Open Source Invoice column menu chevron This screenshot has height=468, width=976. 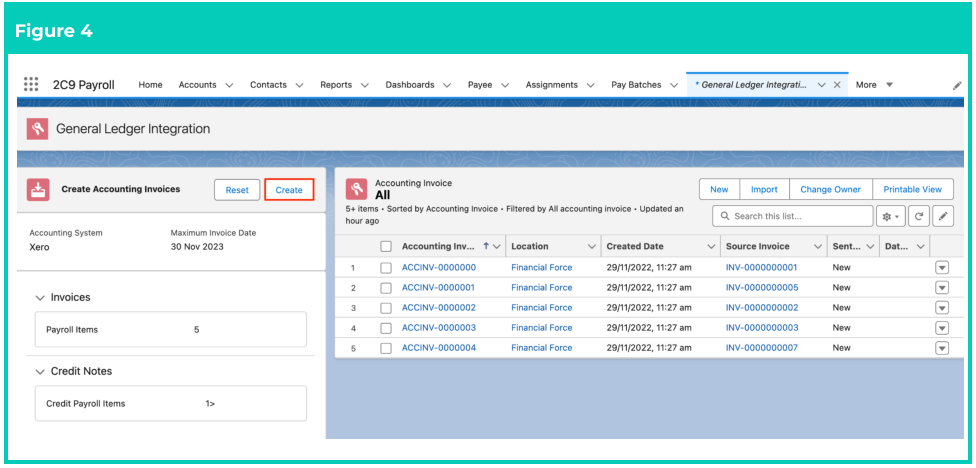tap(818, 247)
